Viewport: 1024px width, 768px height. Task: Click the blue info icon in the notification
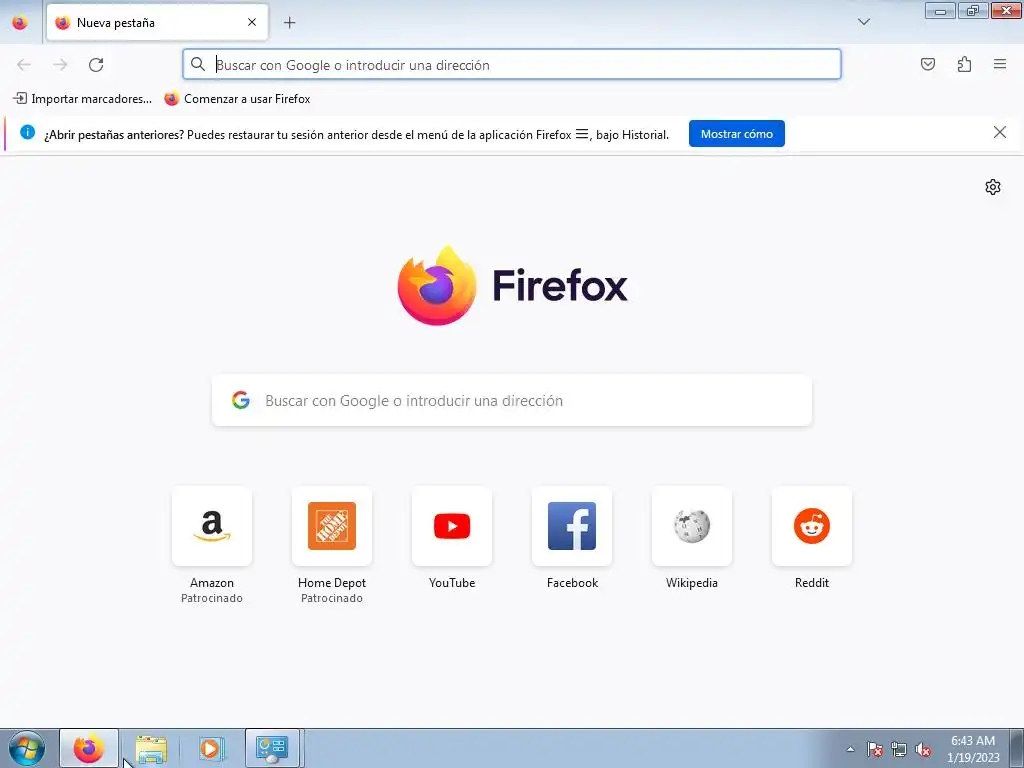[x=27, y=133]
